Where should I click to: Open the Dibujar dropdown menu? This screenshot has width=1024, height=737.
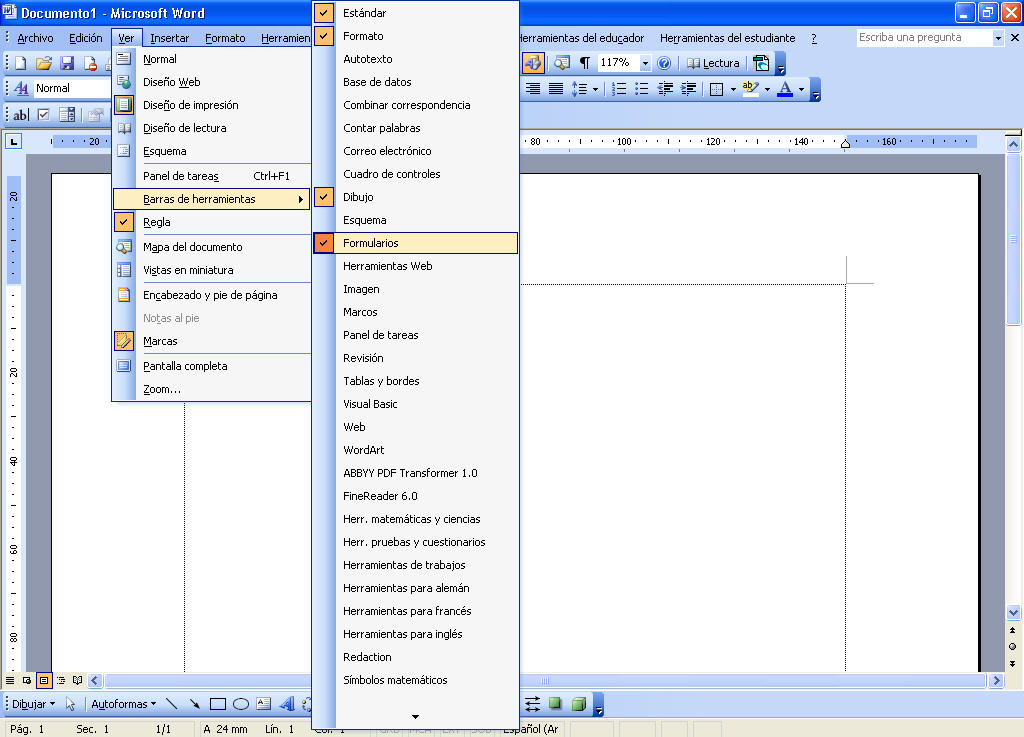pyautogui.click(x=33, y=704)
